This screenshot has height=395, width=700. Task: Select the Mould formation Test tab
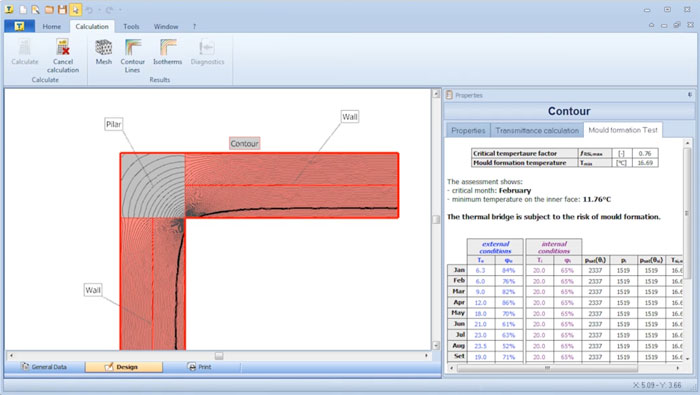pos(623,130)
